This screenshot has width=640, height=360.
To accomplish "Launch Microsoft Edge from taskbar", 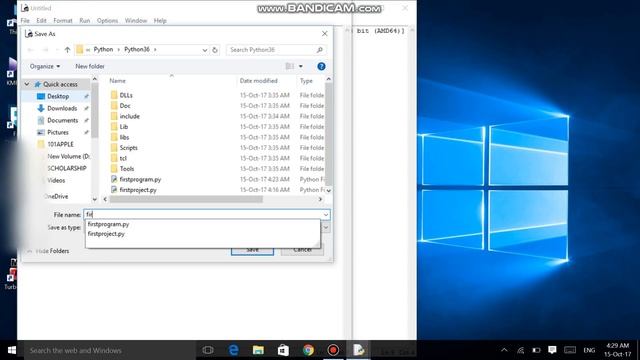I will [x=233, y=350].
